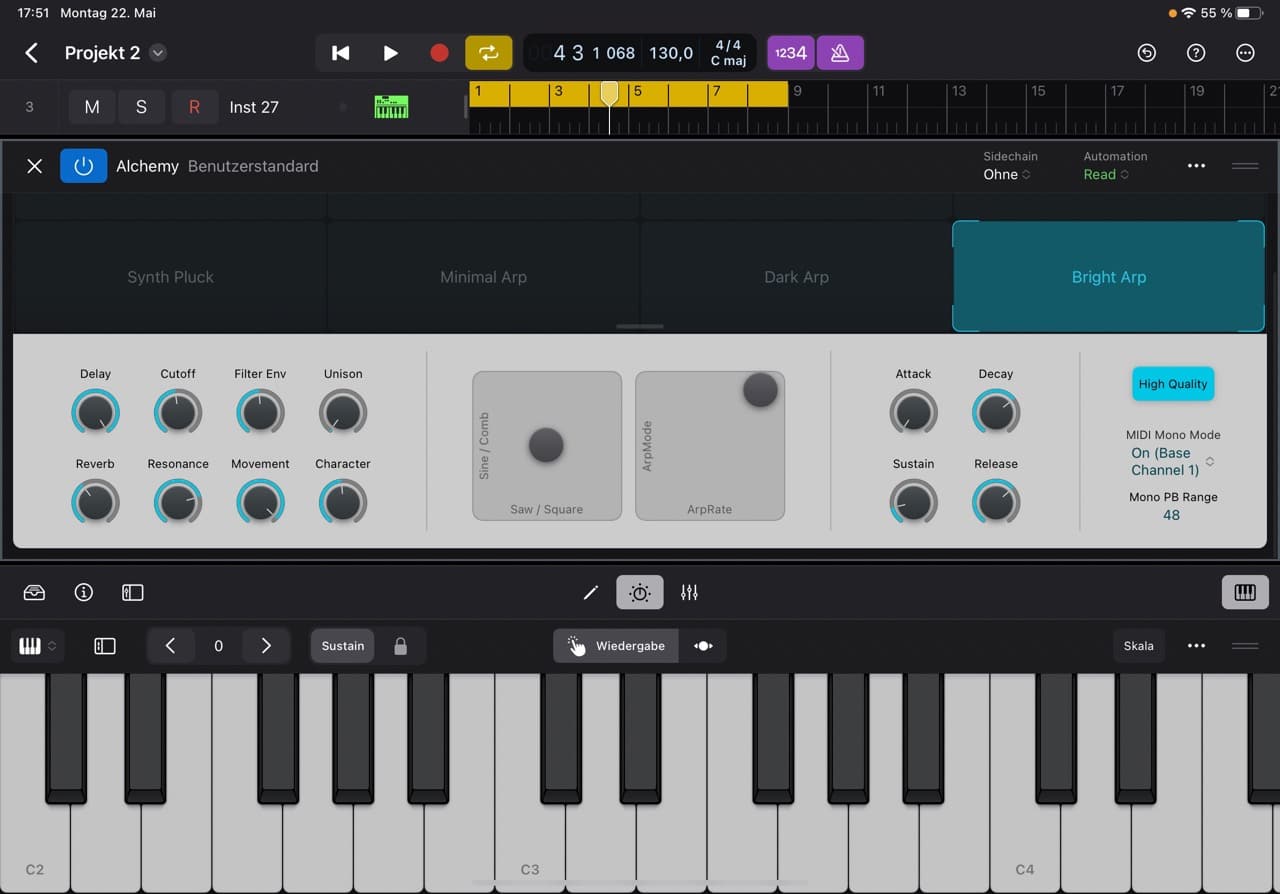The width and height of the screenshot is (1280, 894).
Task: Open the MIDI Mono Mode dropdown
Action: coord(1172,461)
